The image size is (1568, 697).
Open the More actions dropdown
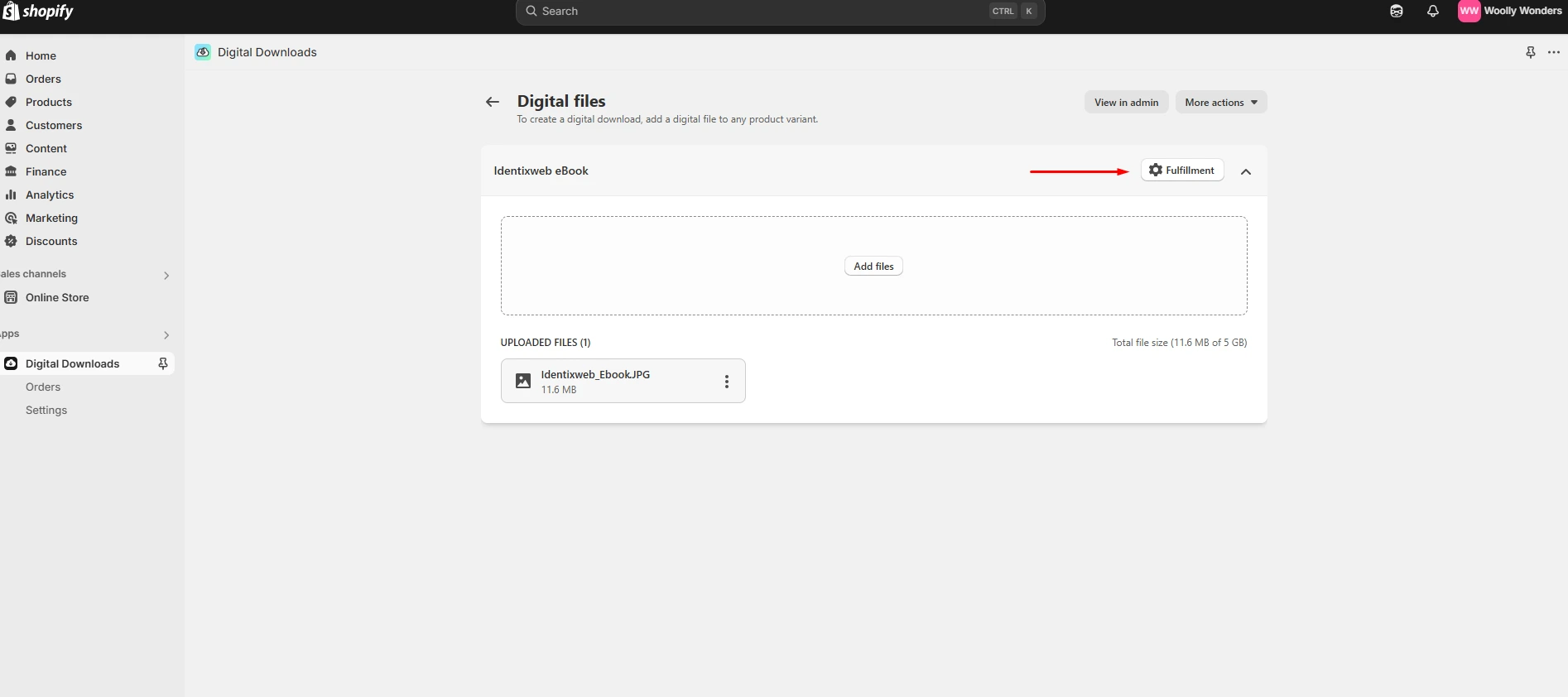pos(1220,103)
